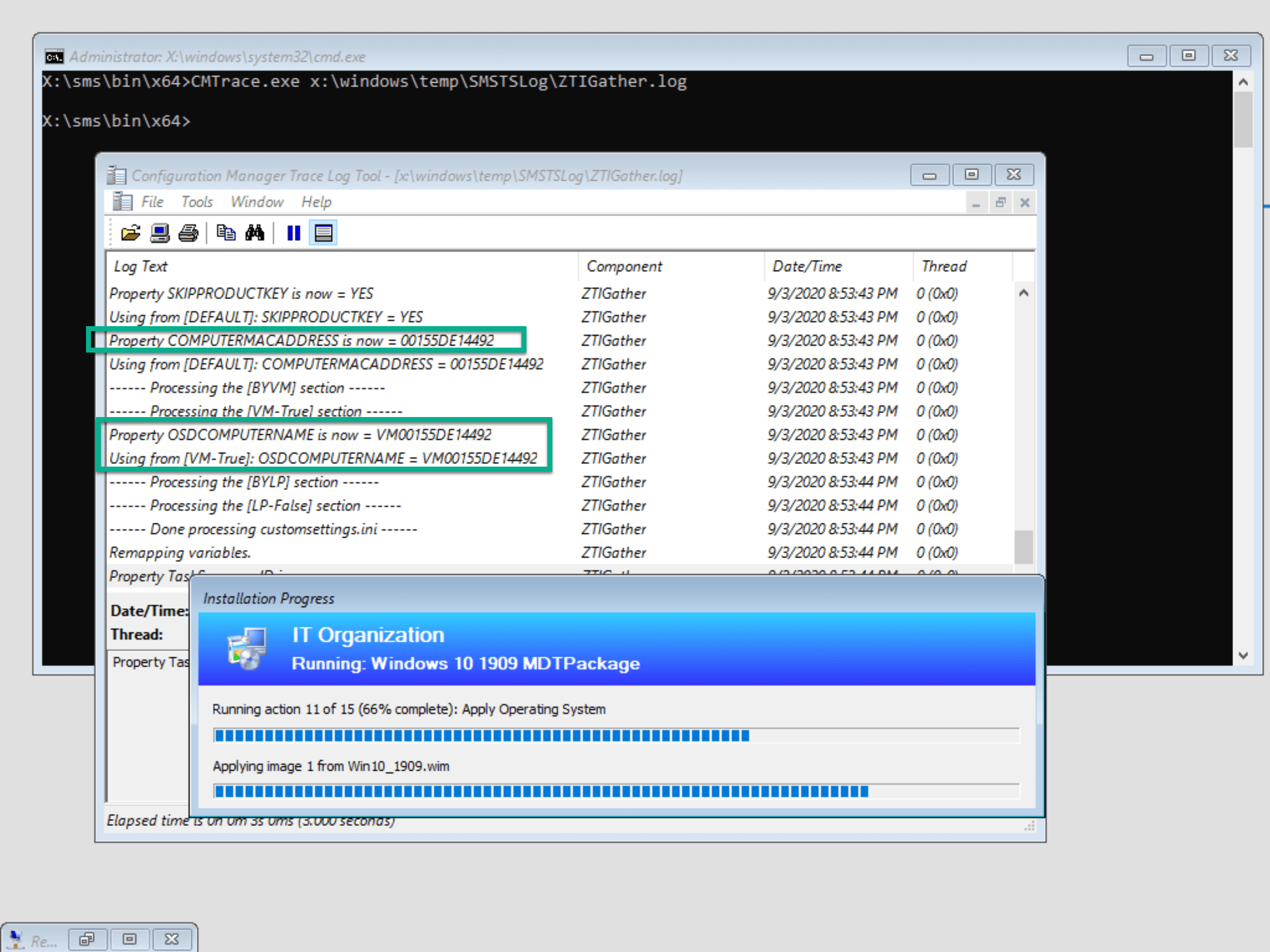
Task: Restore the minimized window at bottom left
Action: [x=87, y=939]
